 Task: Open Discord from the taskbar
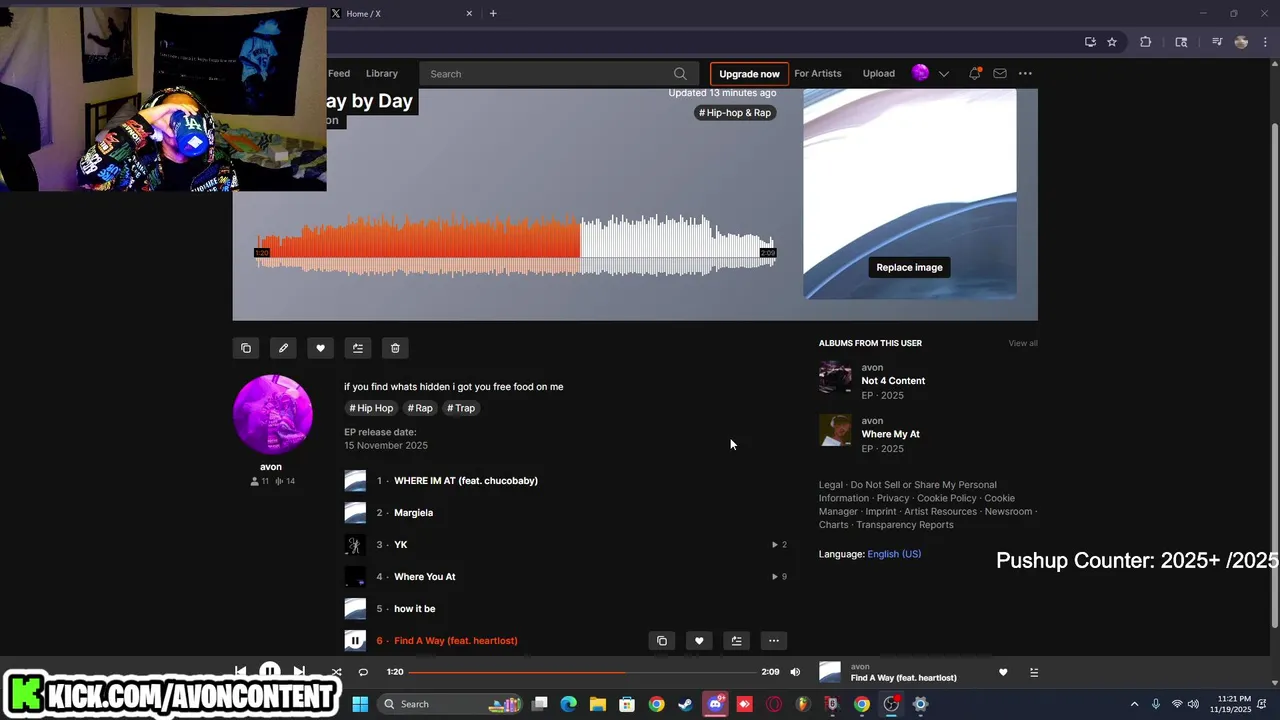pos(715,704)
